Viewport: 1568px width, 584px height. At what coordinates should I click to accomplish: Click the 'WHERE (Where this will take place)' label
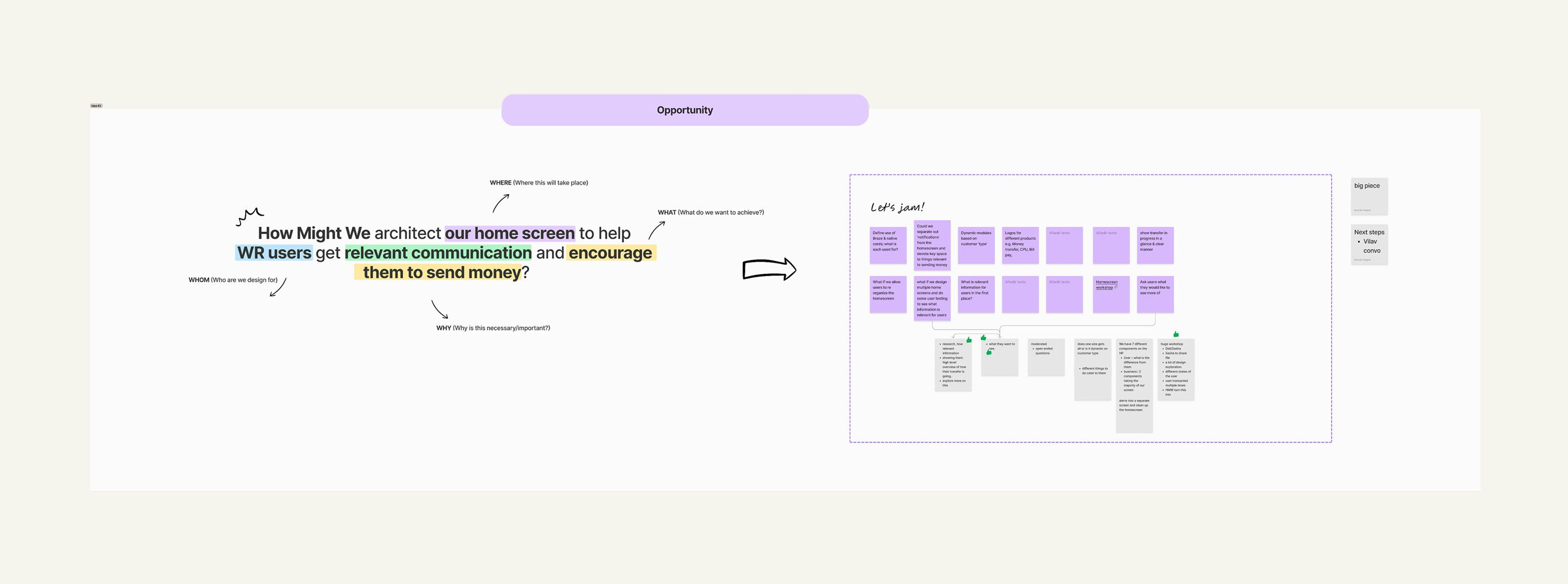point(539,182)
